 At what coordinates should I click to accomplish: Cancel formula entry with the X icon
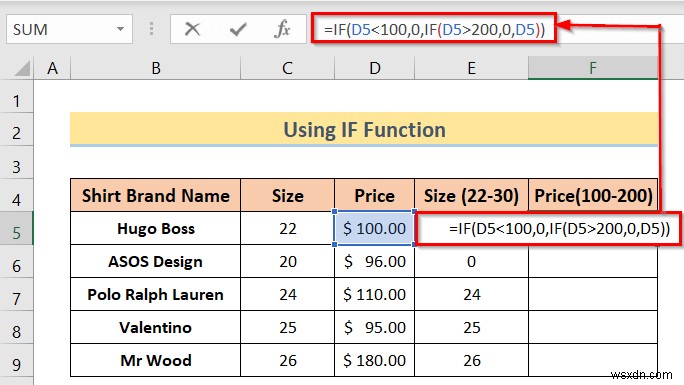192,29
